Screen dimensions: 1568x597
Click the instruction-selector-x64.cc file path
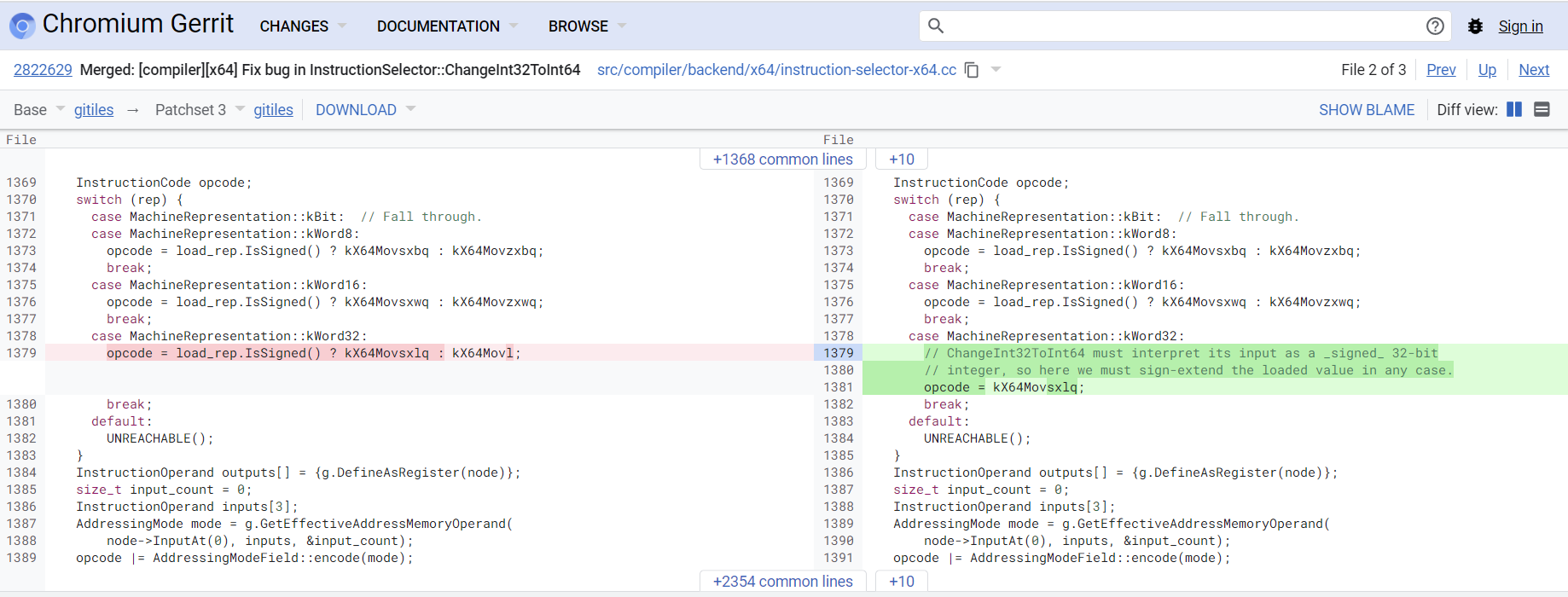coord(776,70)
